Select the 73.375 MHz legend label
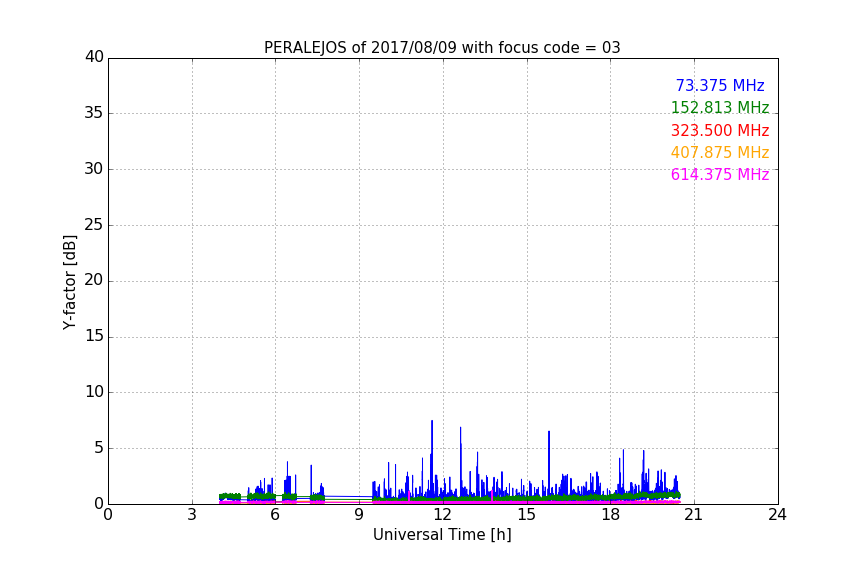This screenshot has height=576, width=864. tap(720, 85)
